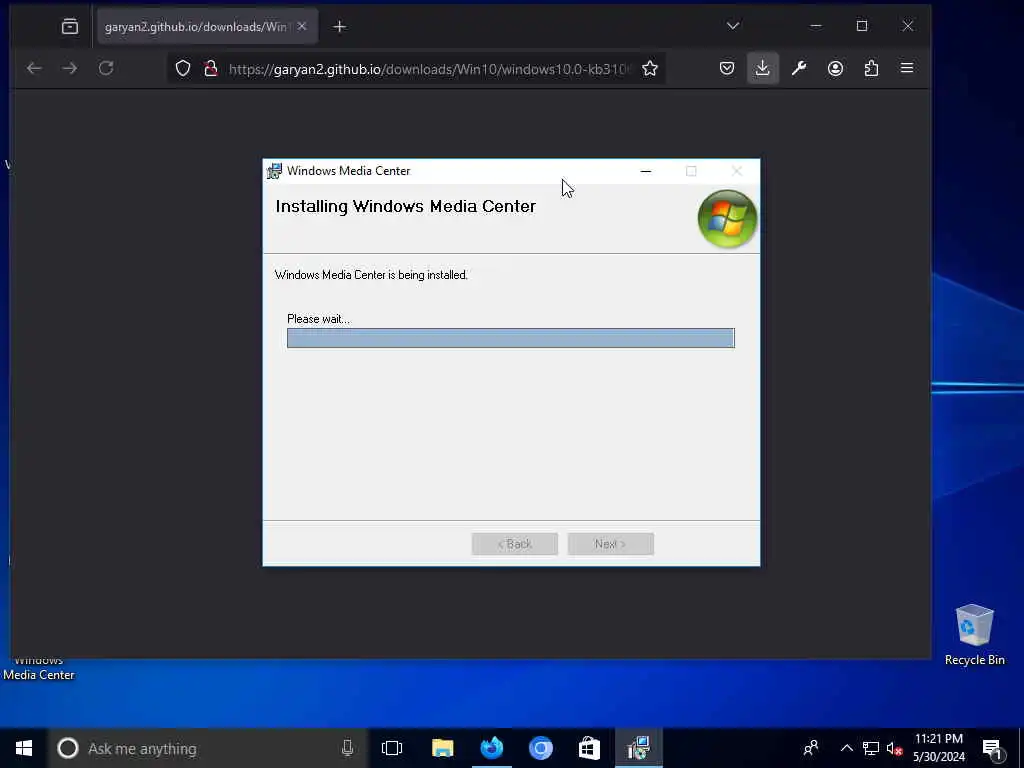The height and width of the screenshot is (768, 1024).
Task: Open the Firefox account icon
Action: coord(835,68)
